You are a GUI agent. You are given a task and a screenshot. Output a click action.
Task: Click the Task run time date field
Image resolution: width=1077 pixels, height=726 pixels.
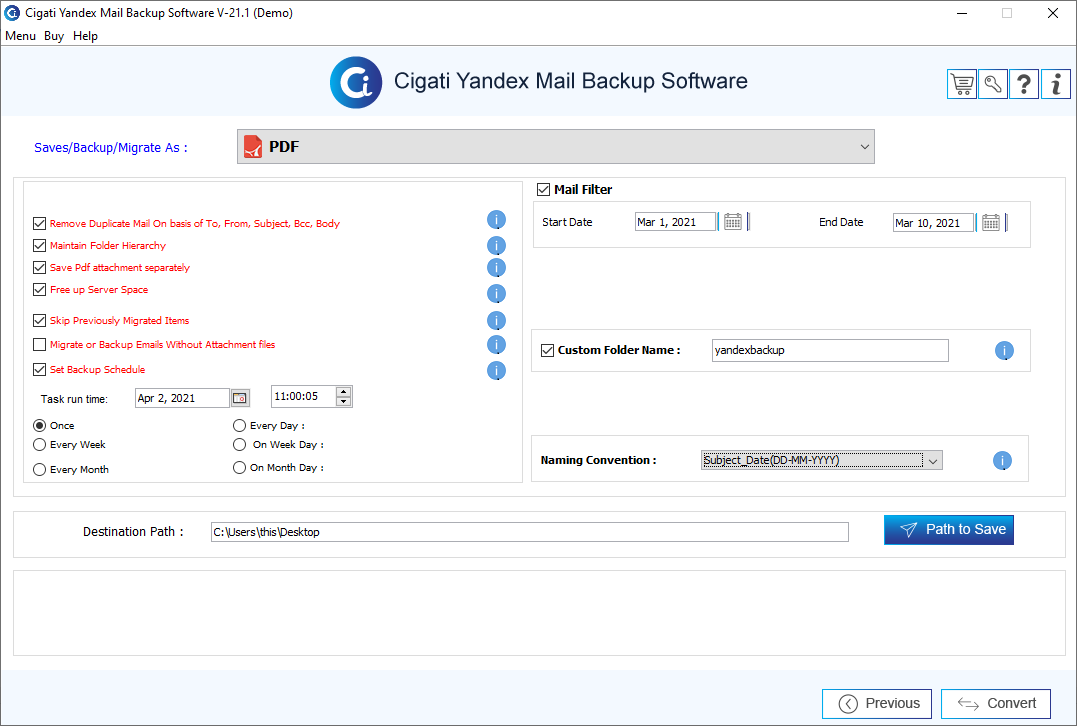182,398
